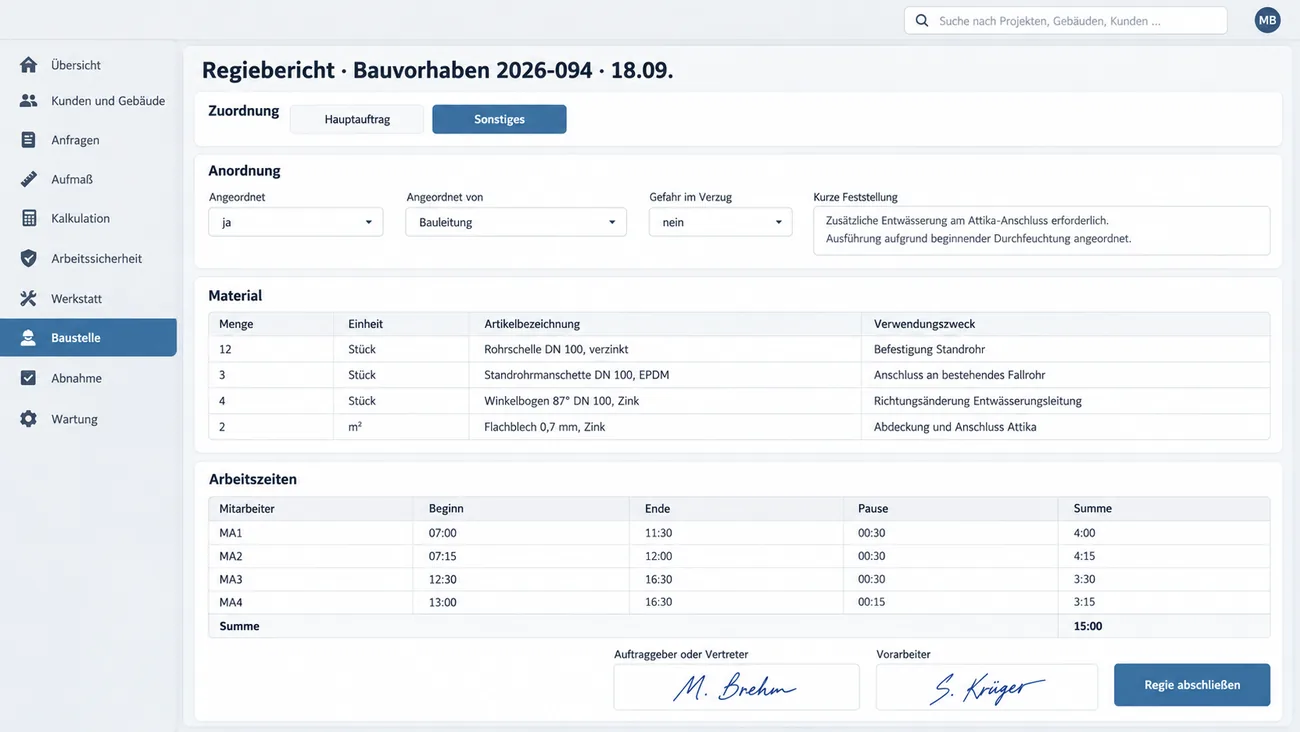Image resolution: width=1300 pixels, height=732 pixels.
Task: Click the m² unit cell
Action: [402, 427]
